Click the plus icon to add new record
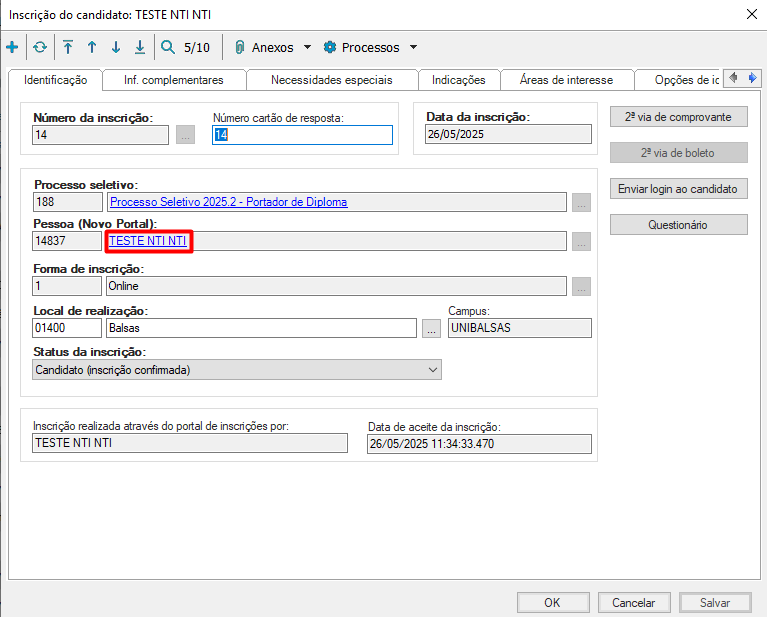 (x=12, y=47)
